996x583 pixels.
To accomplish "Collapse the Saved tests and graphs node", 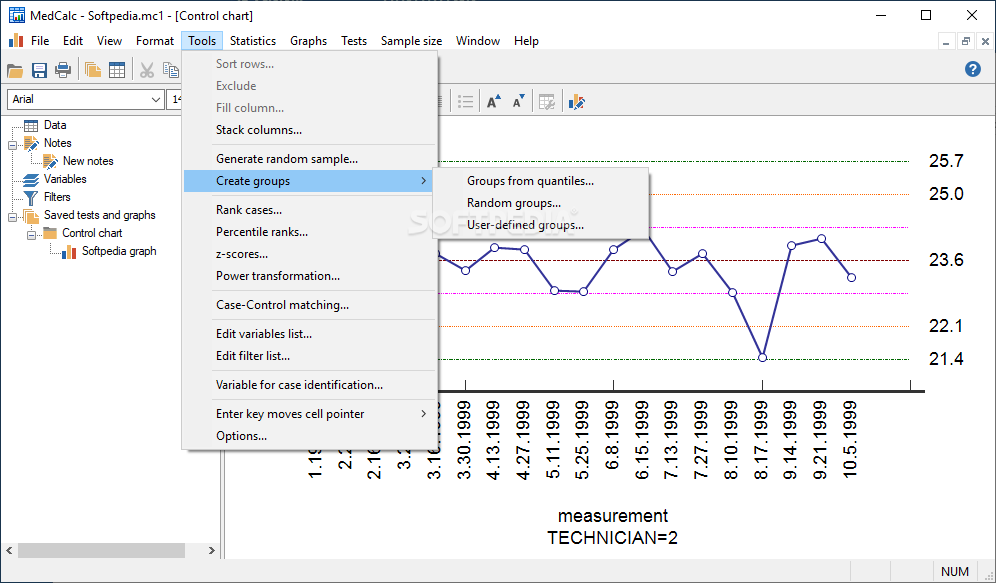I will (x=13, y=217).
